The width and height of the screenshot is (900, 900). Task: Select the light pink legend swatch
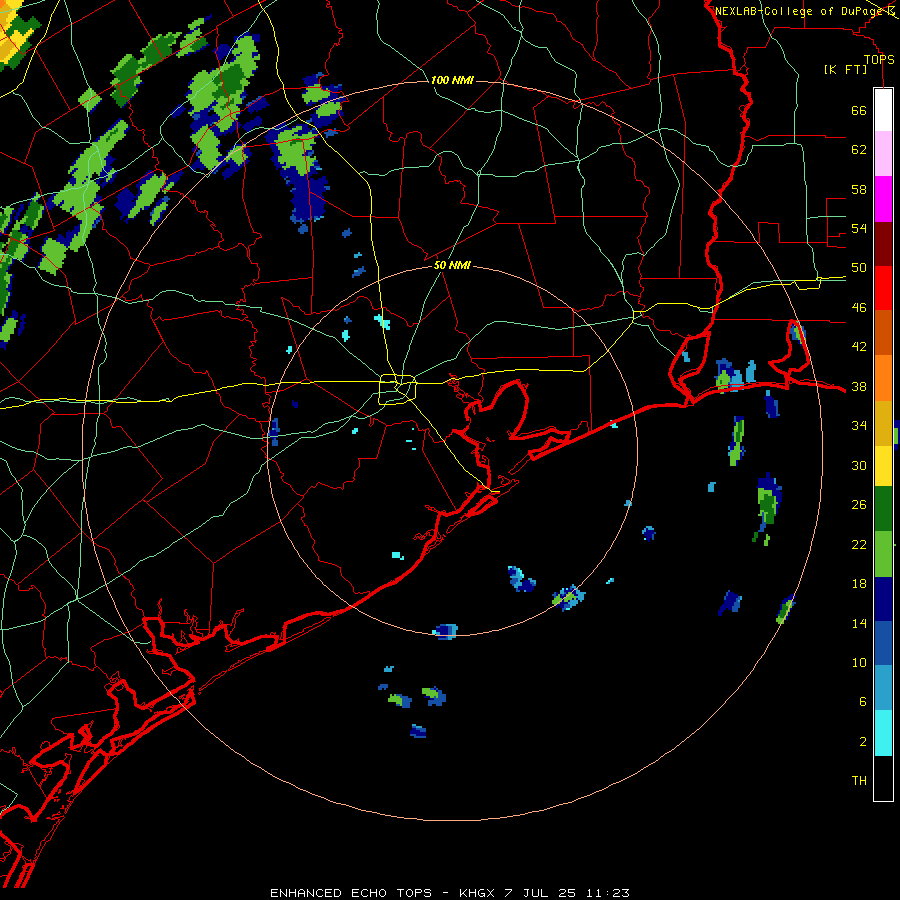pos(883,154)
